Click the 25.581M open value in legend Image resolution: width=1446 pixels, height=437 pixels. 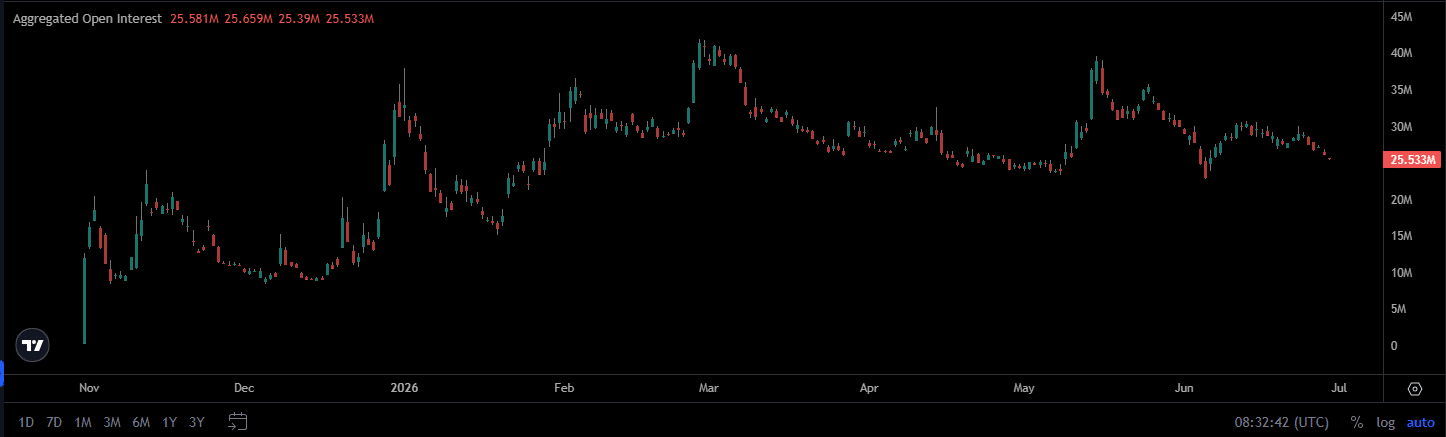pos(195,19)
